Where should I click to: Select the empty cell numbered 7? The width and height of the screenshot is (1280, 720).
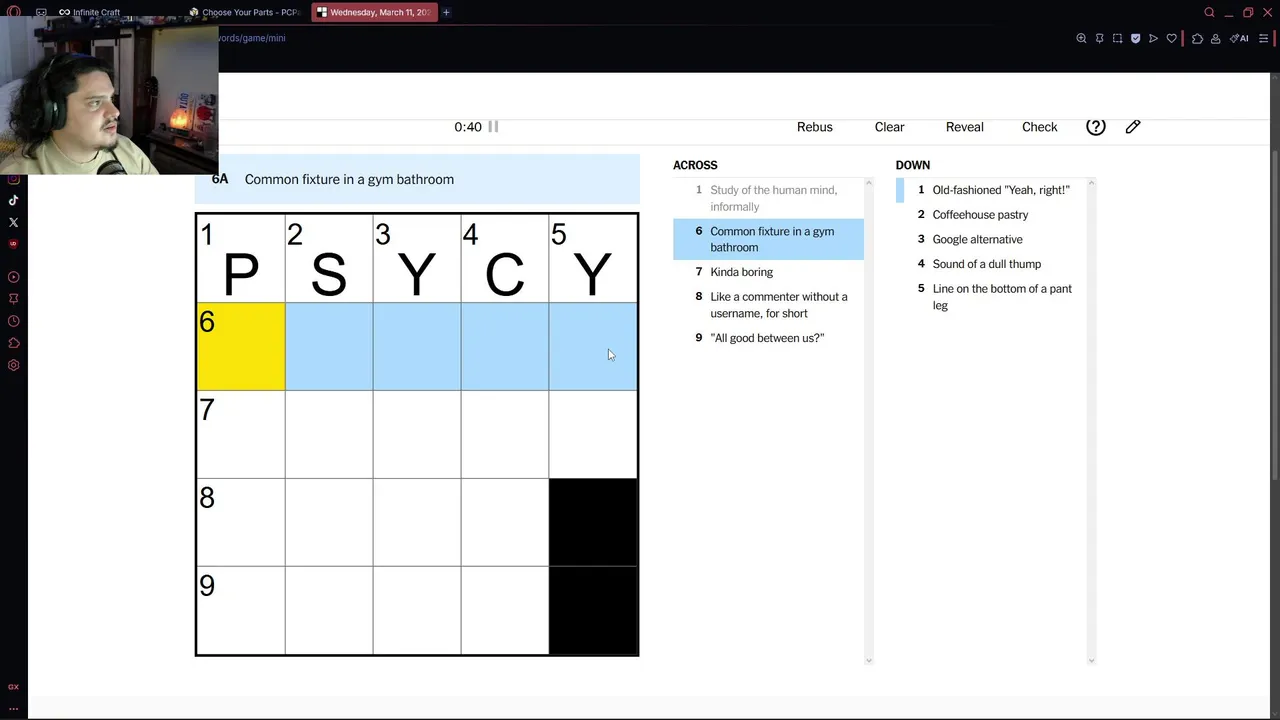(x=241, y=434)
